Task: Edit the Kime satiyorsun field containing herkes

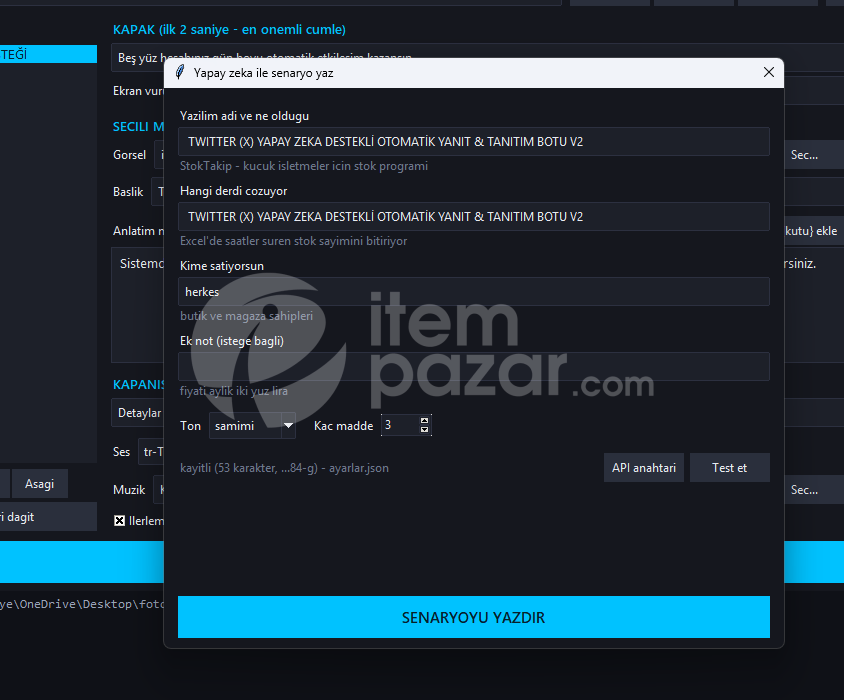Action: point(474,291)
